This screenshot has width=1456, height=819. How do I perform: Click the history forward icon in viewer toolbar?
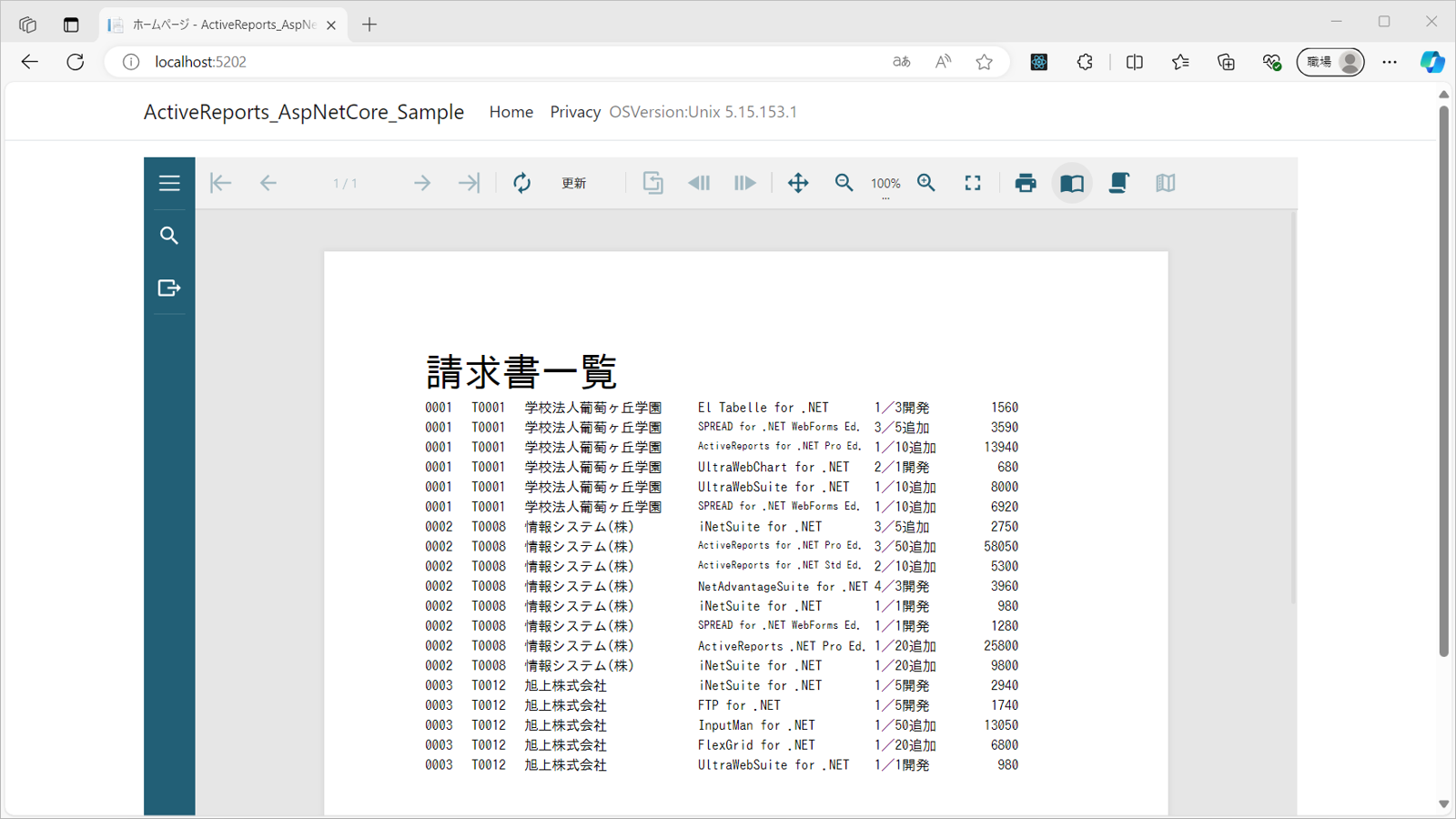(745, 183)
